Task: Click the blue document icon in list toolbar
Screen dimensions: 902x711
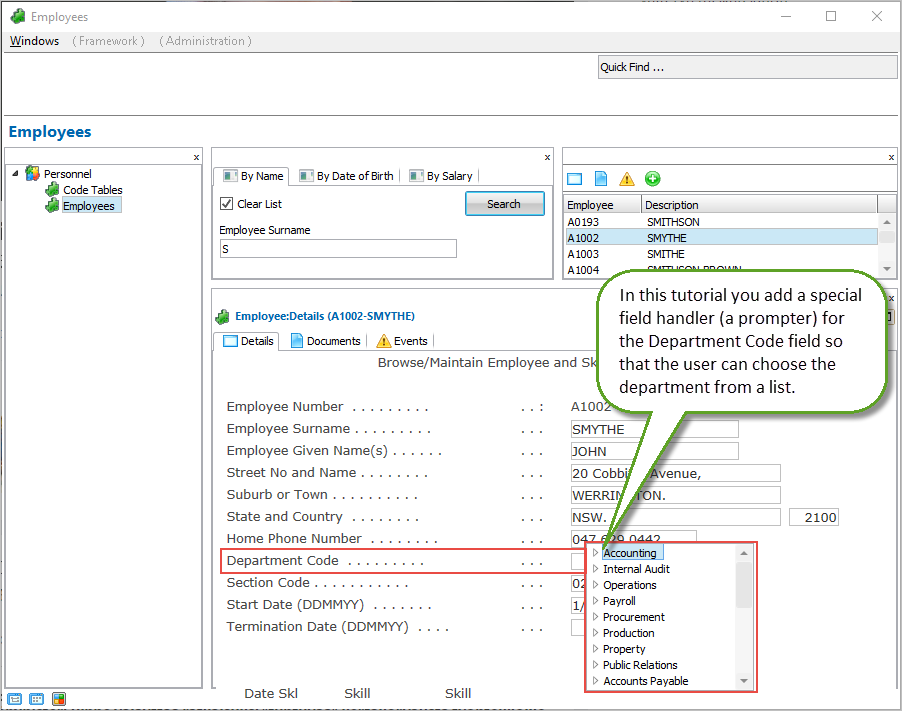Action: pyautogui.click(x=601, y=179)
